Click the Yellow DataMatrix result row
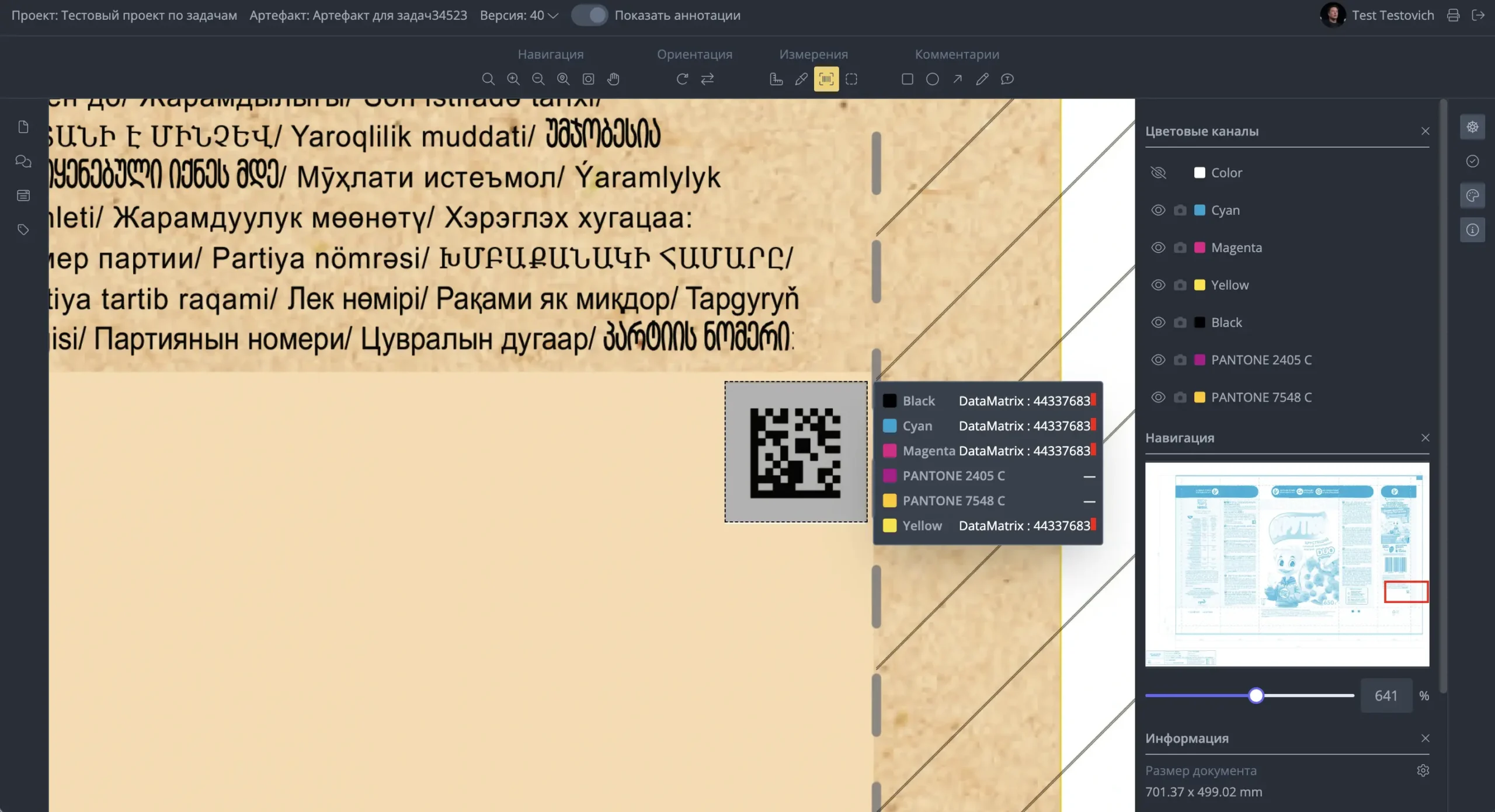The height and width of the screenshot is (812, 1495). [988, 526]
